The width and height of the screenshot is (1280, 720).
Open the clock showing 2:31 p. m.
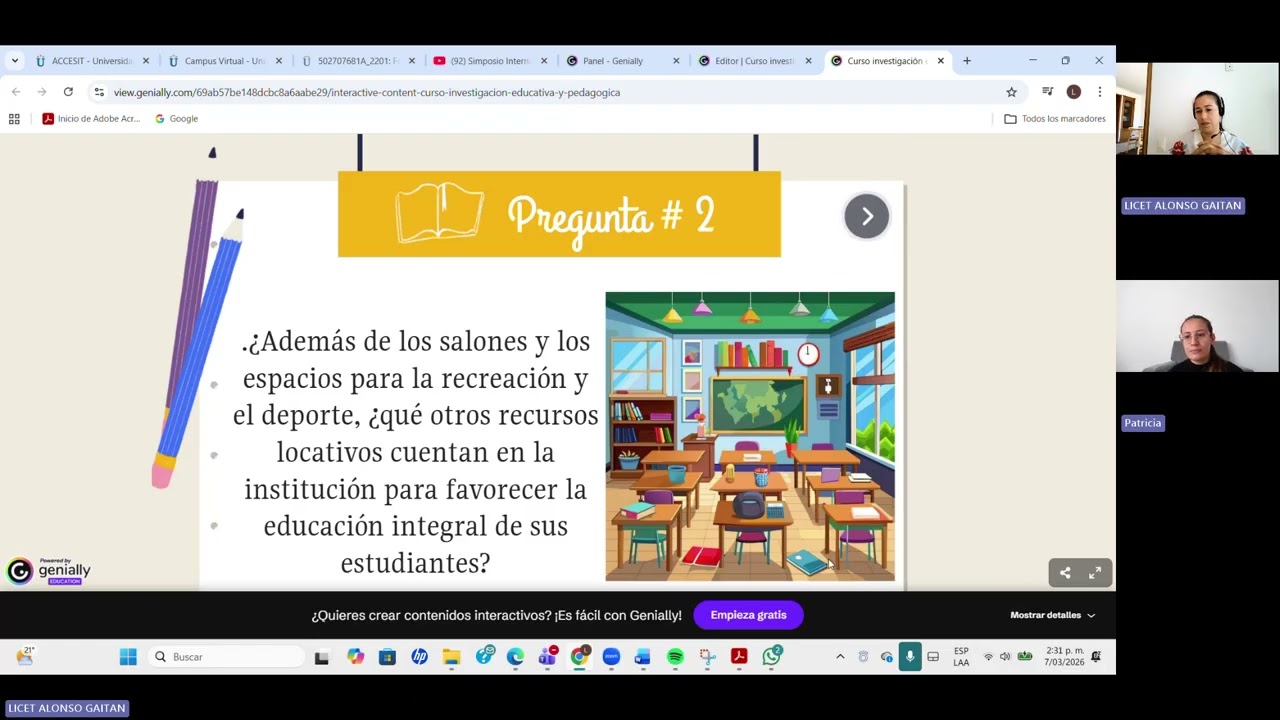point(1064,657)
